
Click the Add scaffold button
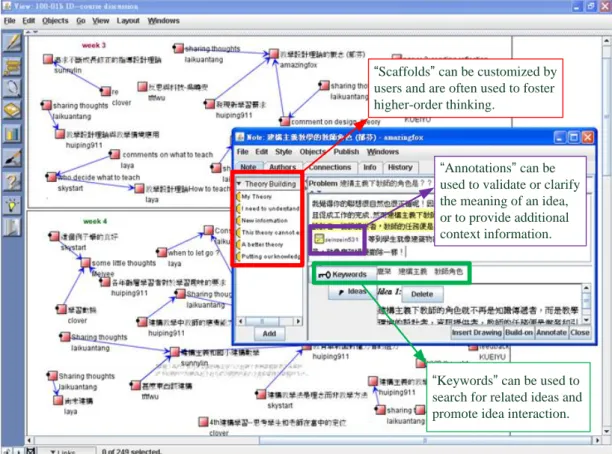coord(269,333)
